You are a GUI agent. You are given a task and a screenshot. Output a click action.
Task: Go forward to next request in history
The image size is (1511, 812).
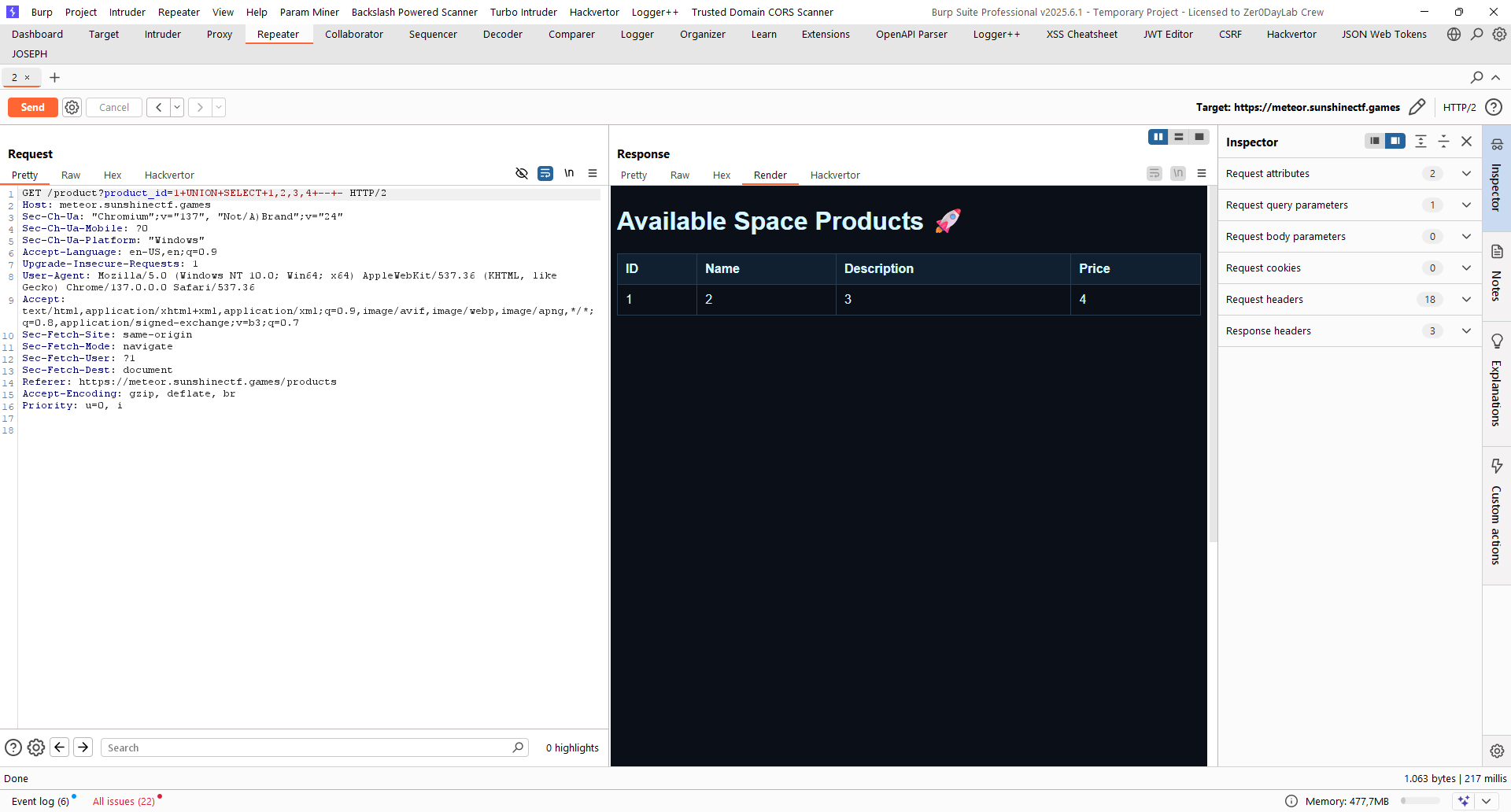(x=200, y=108)
